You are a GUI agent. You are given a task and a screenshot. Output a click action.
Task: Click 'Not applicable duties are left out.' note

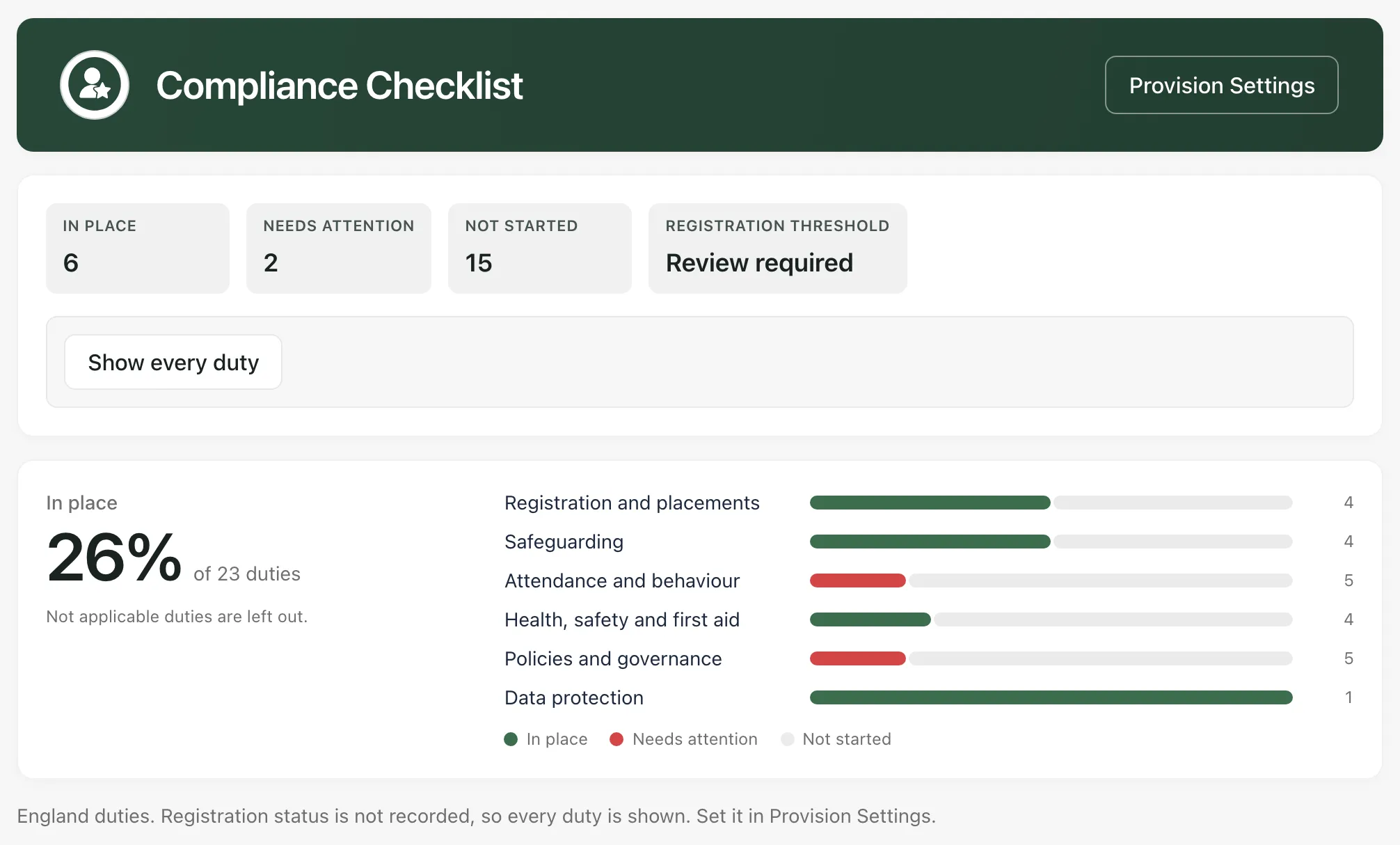click(177, 617)
